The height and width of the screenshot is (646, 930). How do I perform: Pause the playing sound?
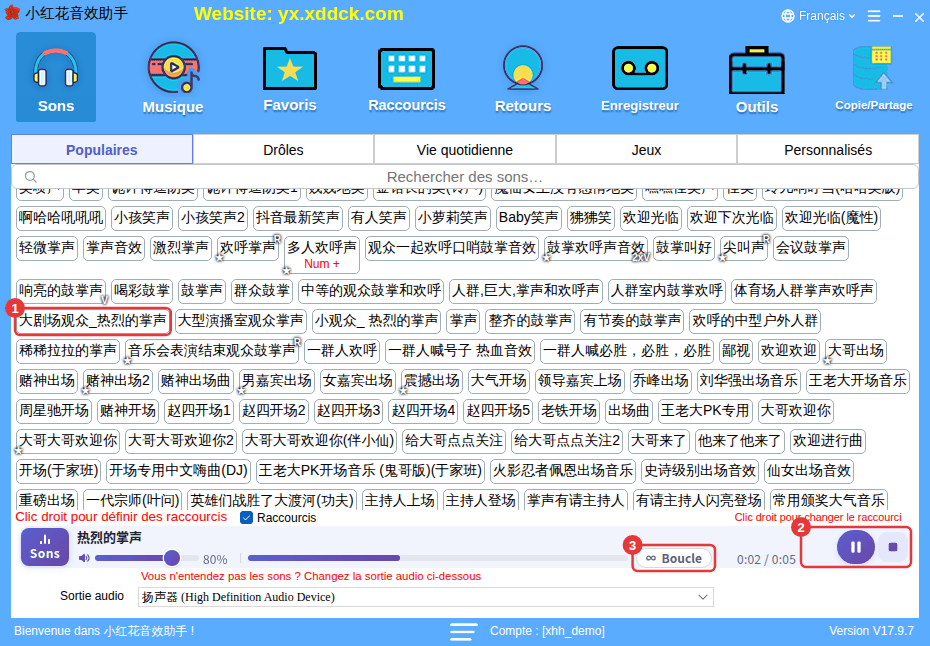click(855, 547)
